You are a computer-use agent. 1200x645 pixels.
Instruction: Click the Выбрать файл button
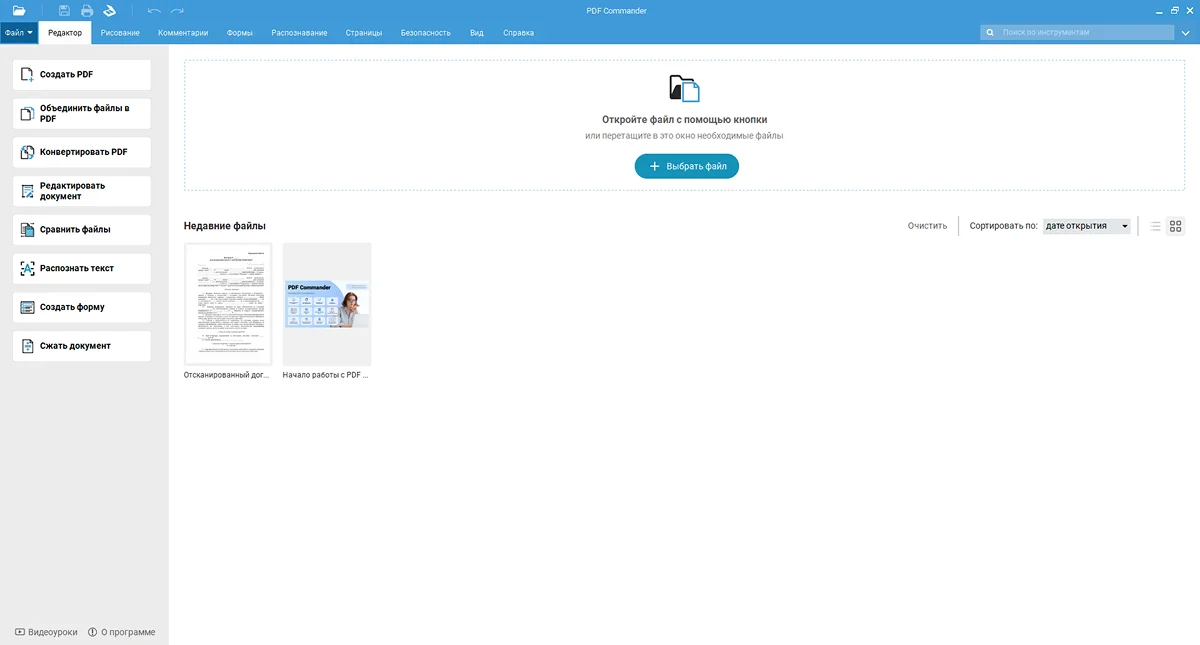tap(686, 166)
